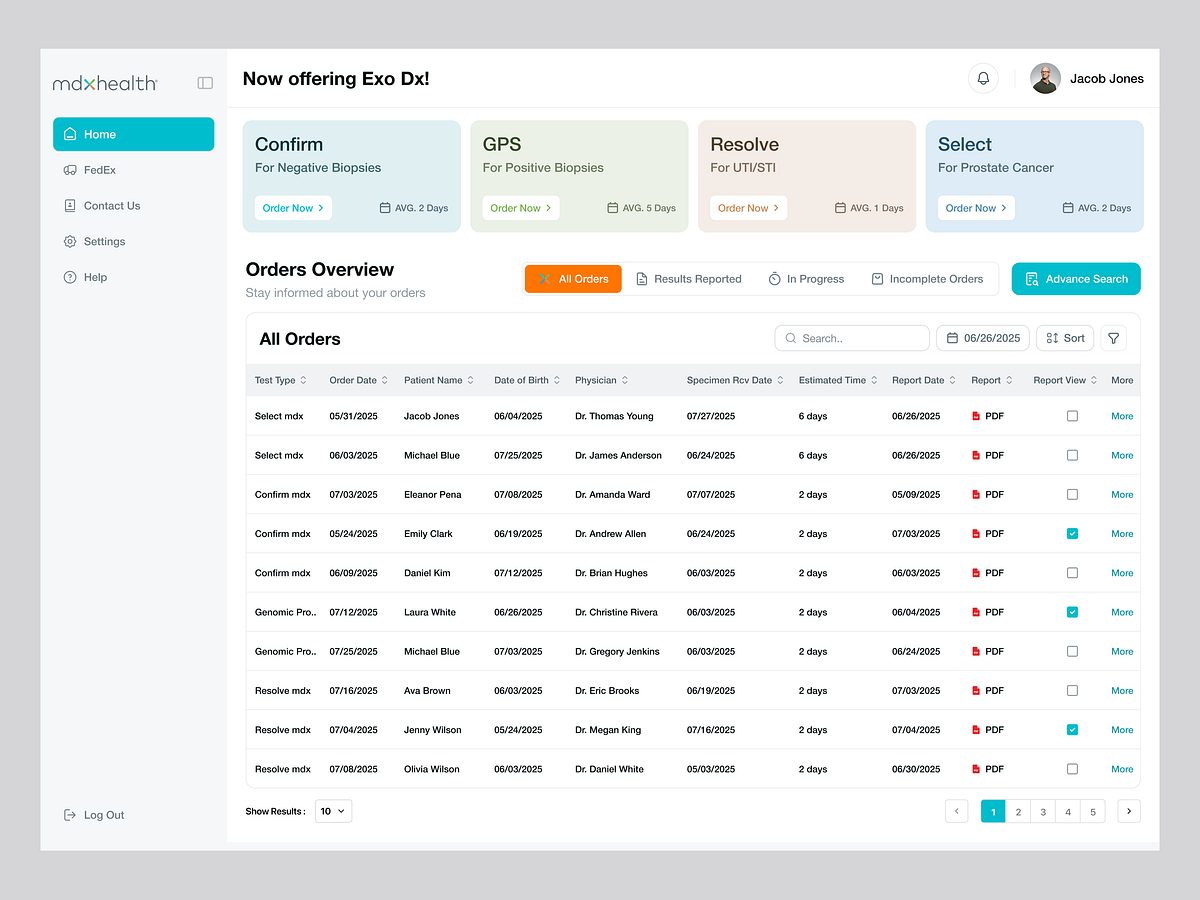Open PDF report for Laura White row
The height and width of the screenshot is (900, 1200).
[988, 612]
